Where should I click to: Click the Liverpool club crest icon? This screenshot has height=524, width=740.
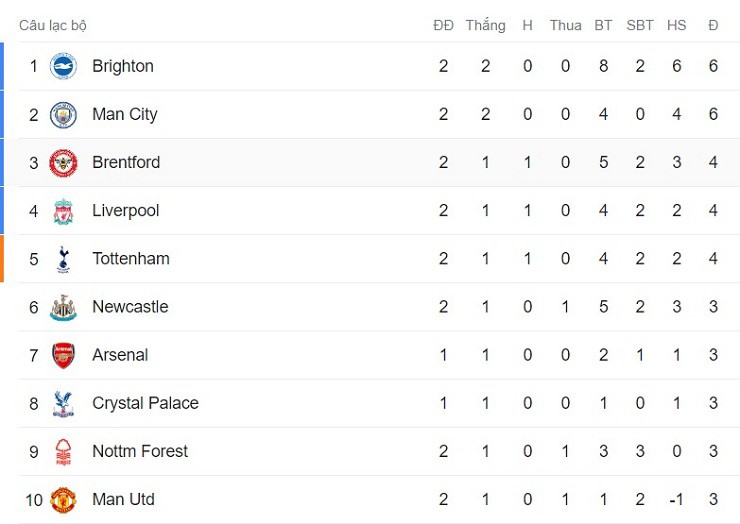(63, 211)
